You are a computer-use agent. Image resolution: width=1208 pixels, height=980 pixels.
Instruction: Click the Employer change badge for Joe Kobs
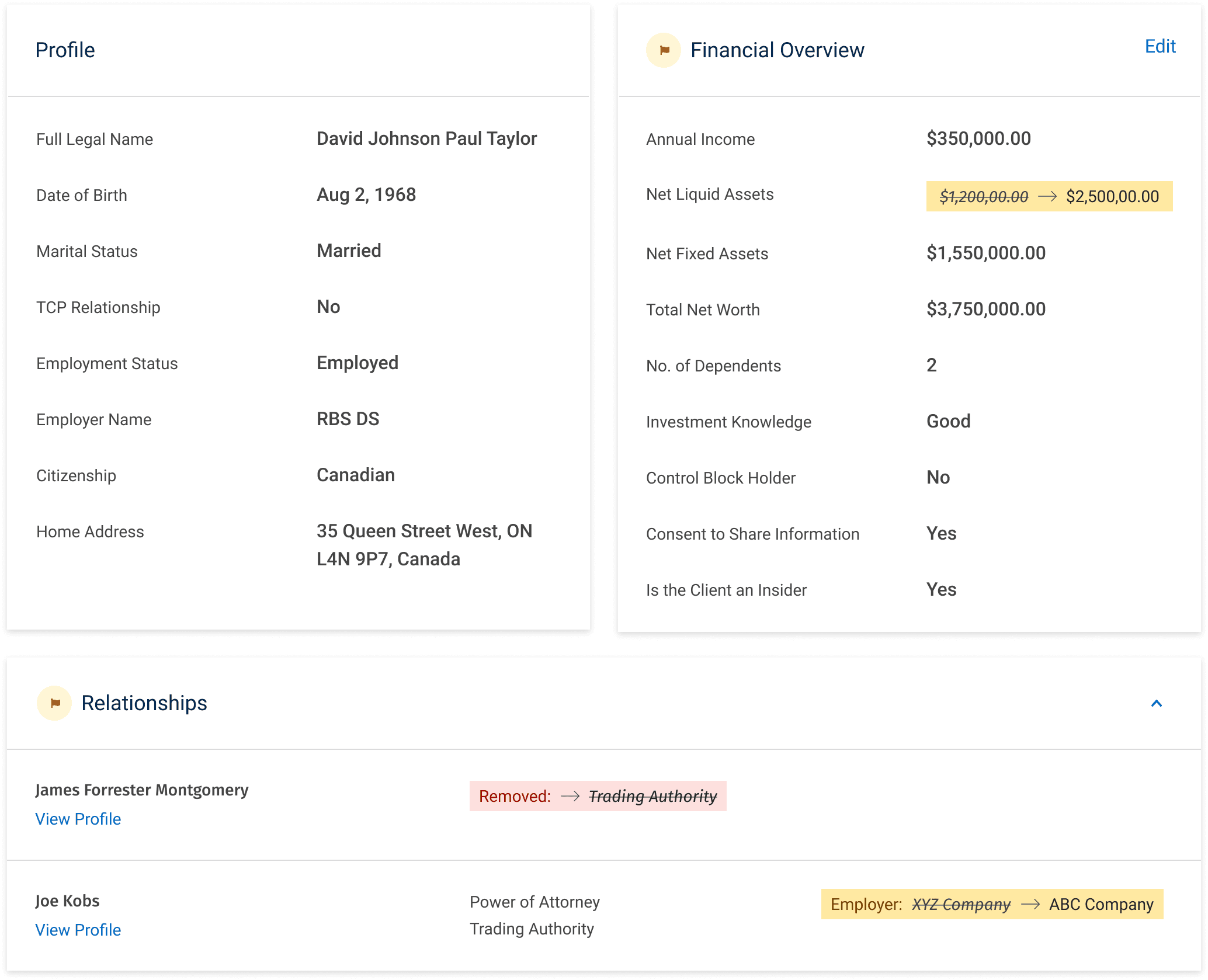[992, 904]
